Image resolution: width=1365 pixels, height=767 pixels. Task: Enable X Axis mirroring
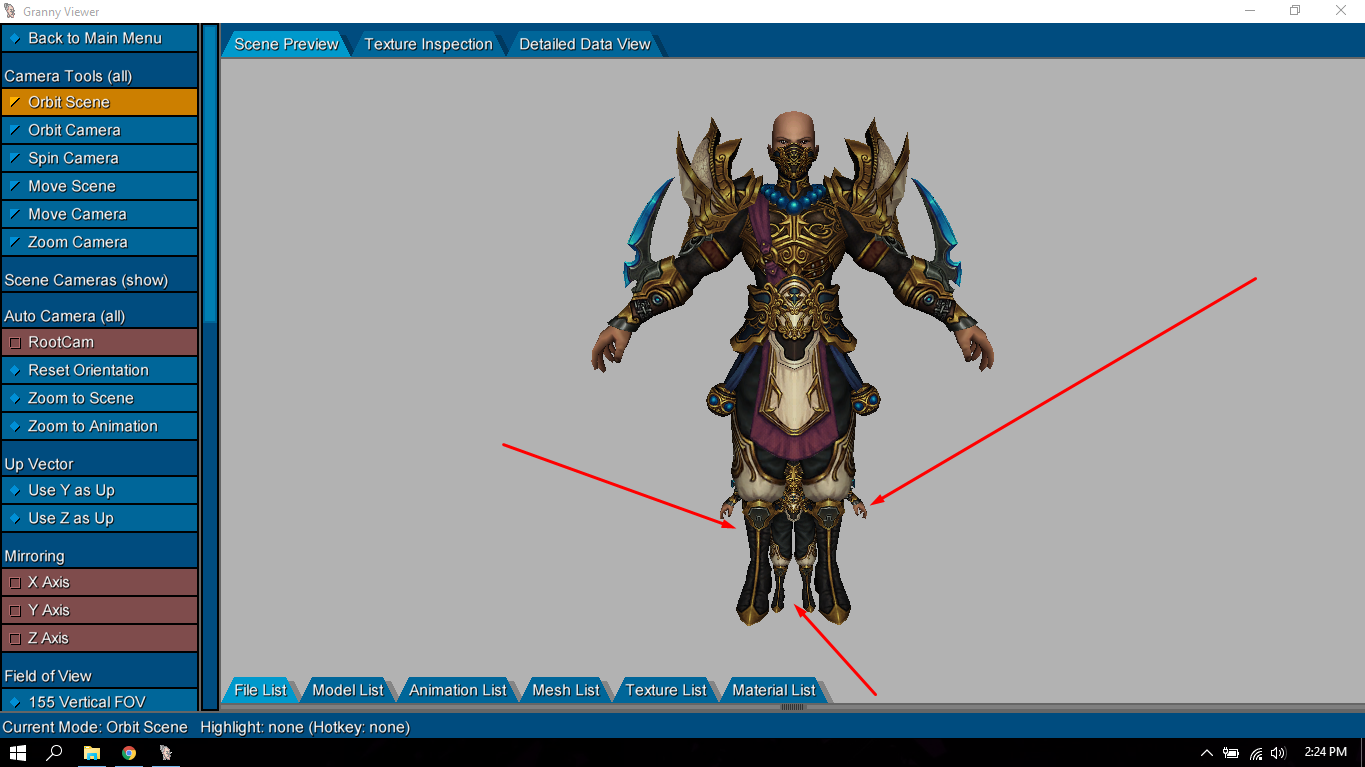tap(99, 582)
